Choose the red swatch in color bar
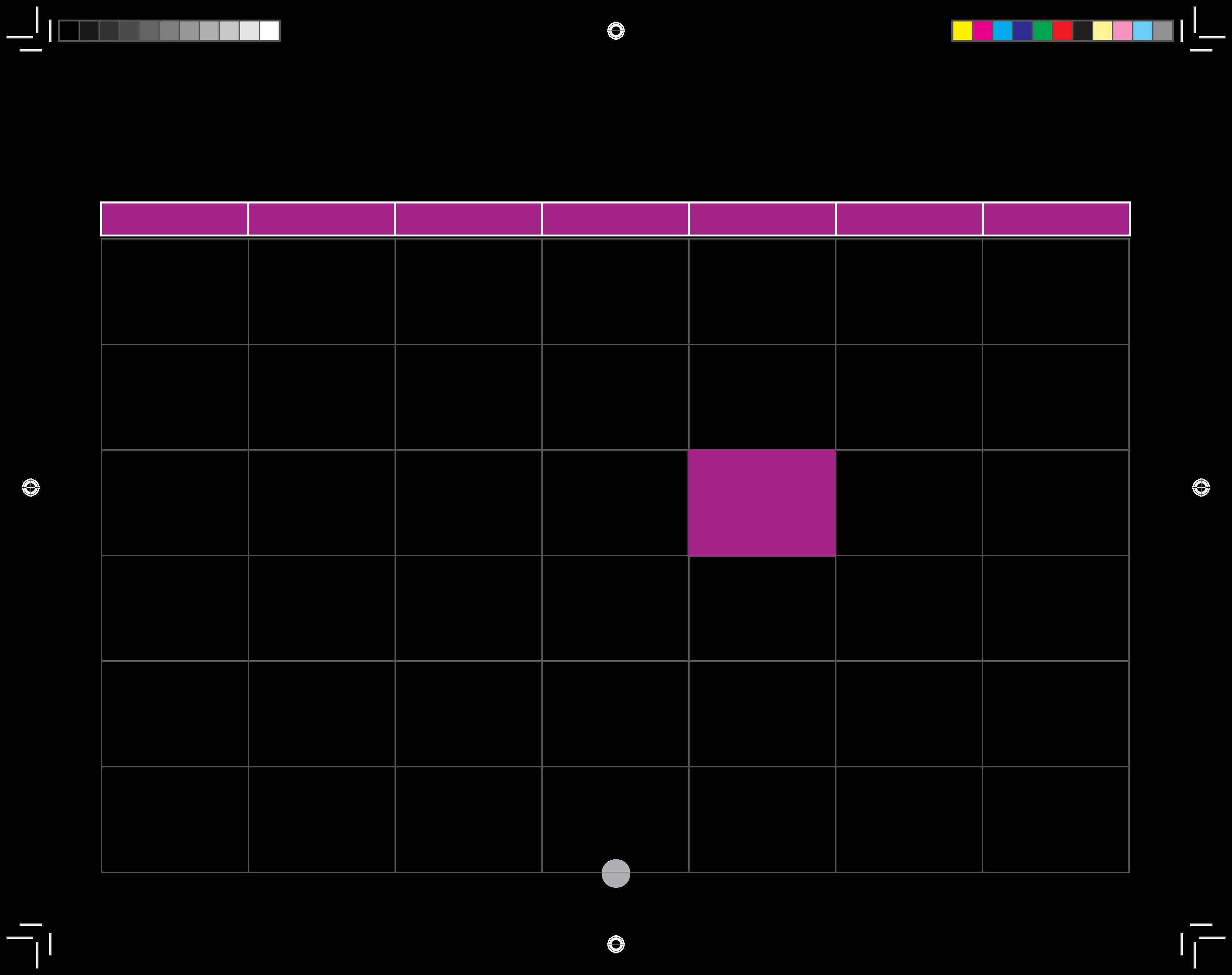Screen dimensions: 1232x975 [1062, 31]
